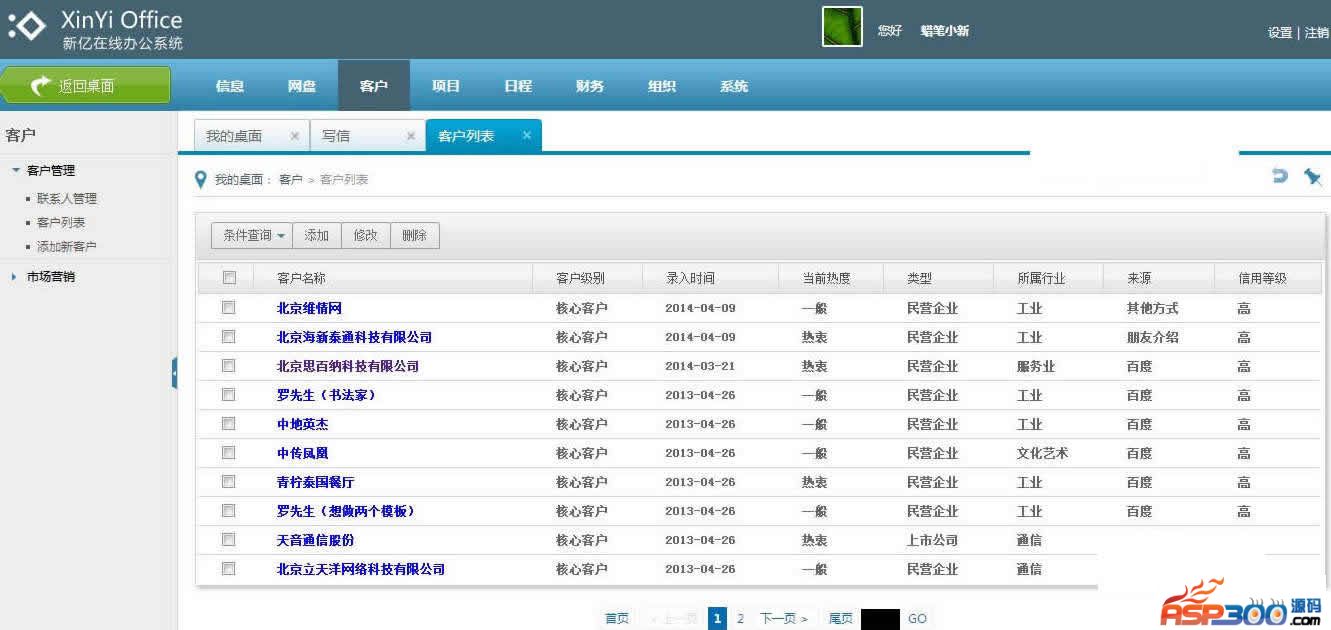Click the return arrow icon top right
1331x630 pixels.
[1279, 176]
